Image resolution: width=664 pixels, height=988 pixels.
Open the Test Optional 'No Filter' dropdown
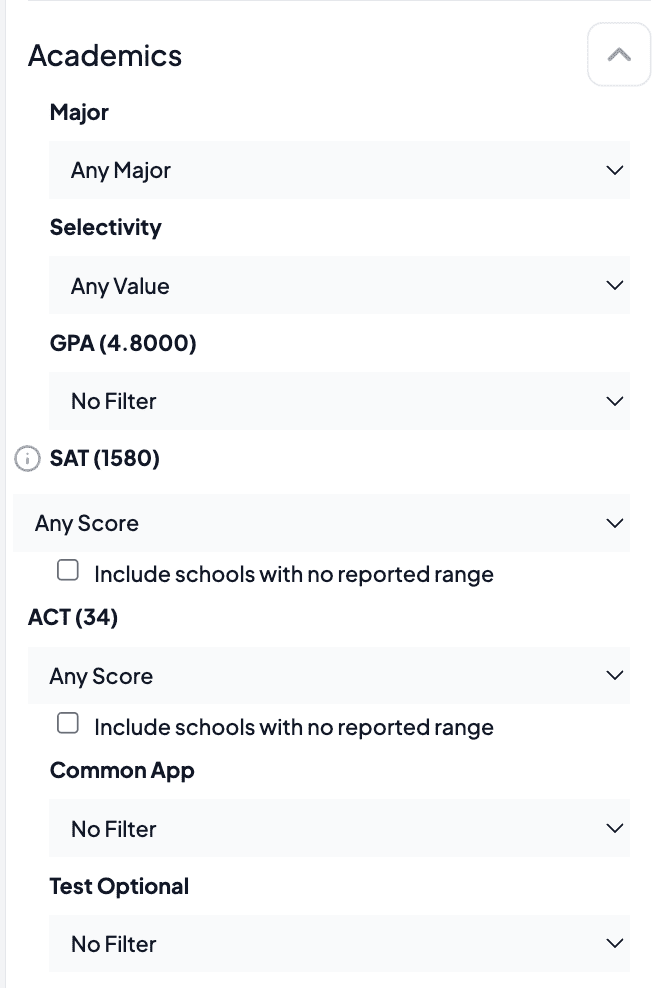pyautogui.click(x=340, y=943)
